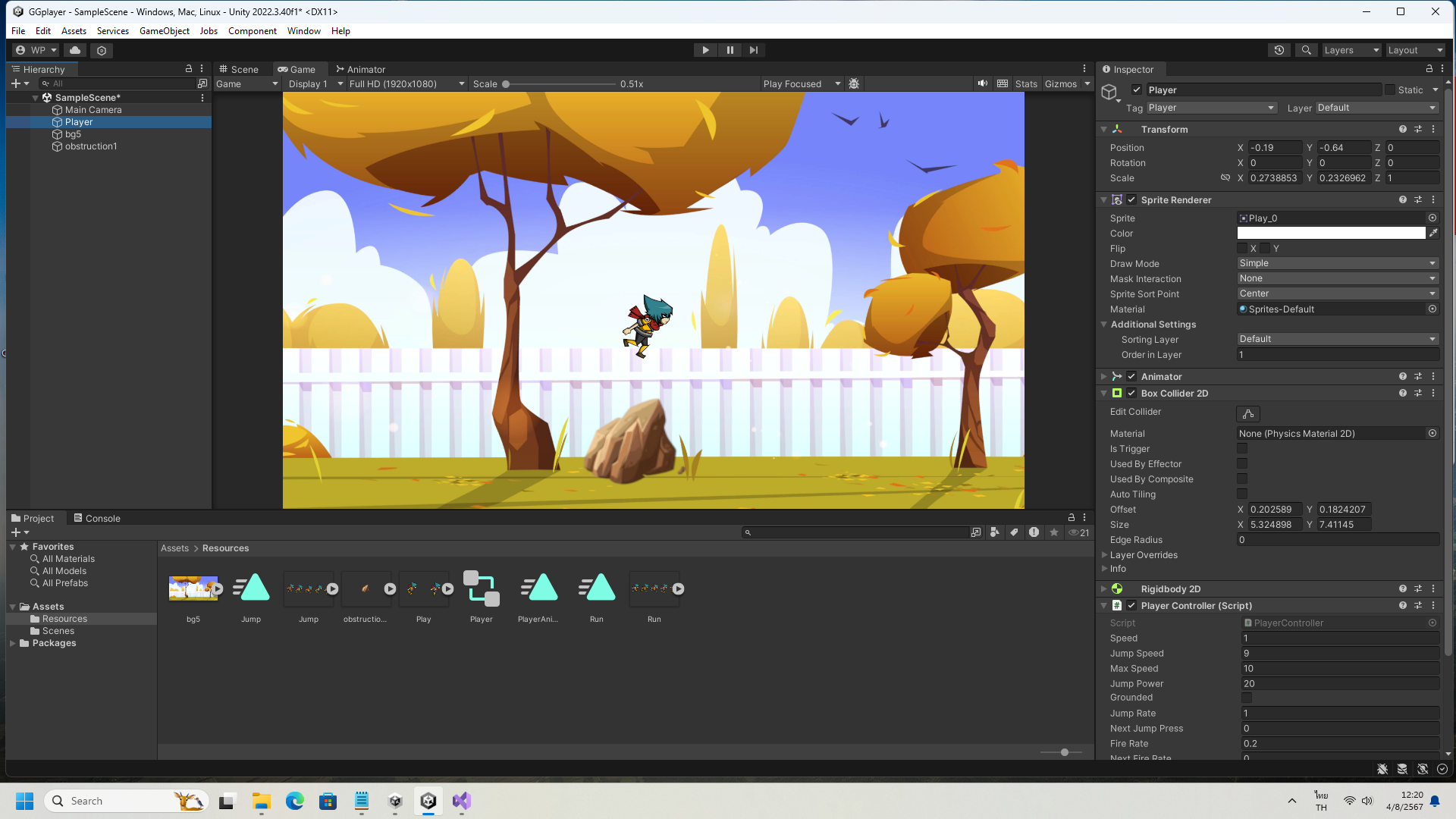The height and width of the screenshot is (819, 1456).
Task: Open the Visual Studio taskbar icon
Action: pyautogui.click(x=461, y=801)
